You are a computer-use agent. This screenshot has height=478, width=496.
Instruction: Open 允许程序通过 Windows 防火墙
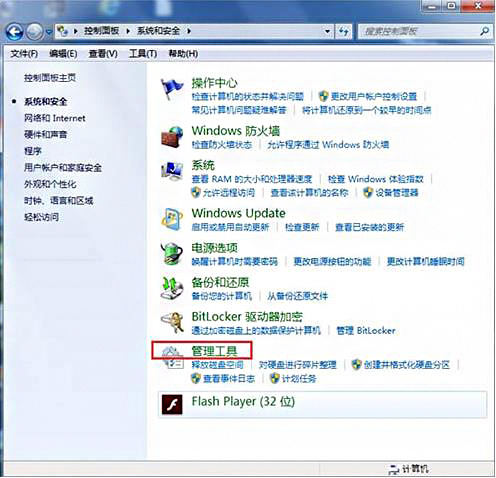(328, 145)
